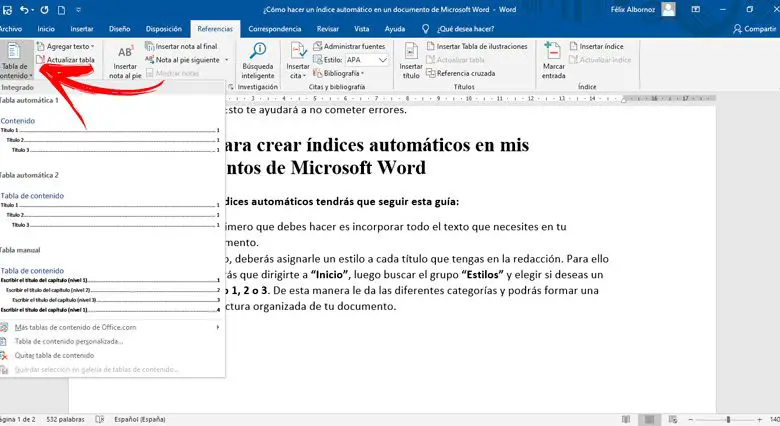Click the zoom in plus button
Screen dimensions: 780x426
pyautogui.click(x=760, y=420)
